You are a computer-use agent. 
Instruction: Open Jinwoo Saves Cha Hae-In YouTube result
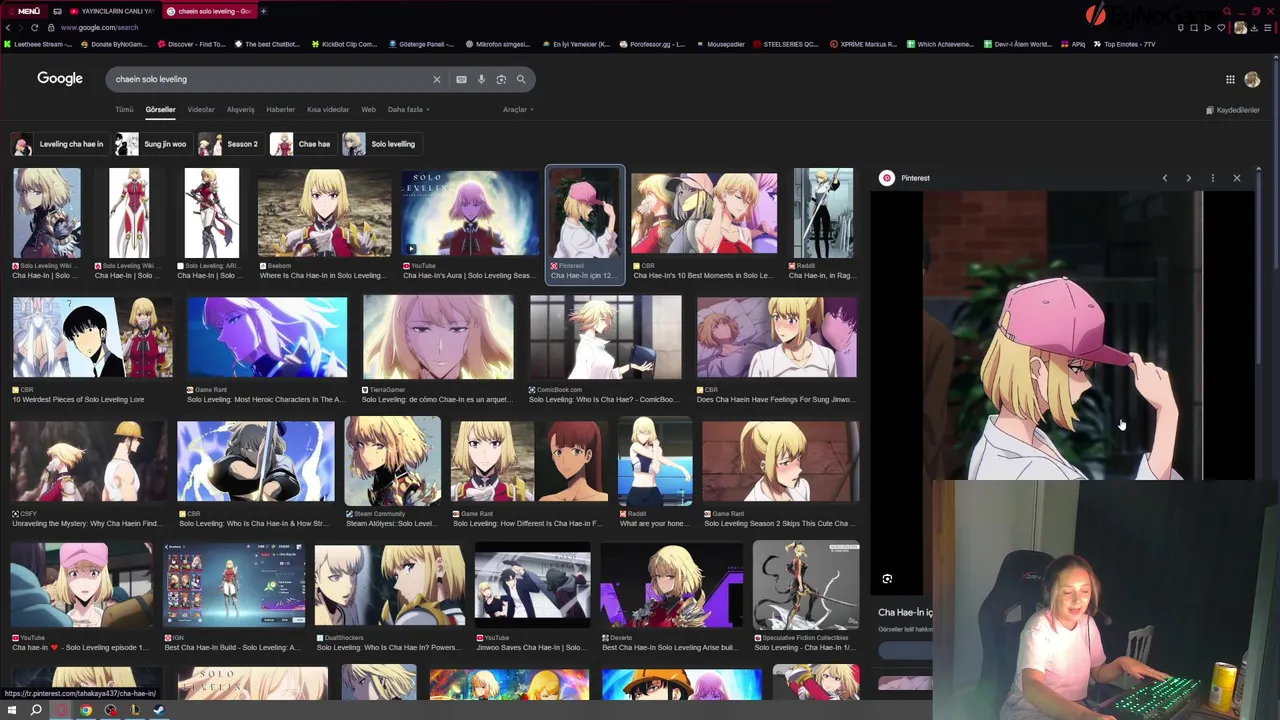[532, 586]
